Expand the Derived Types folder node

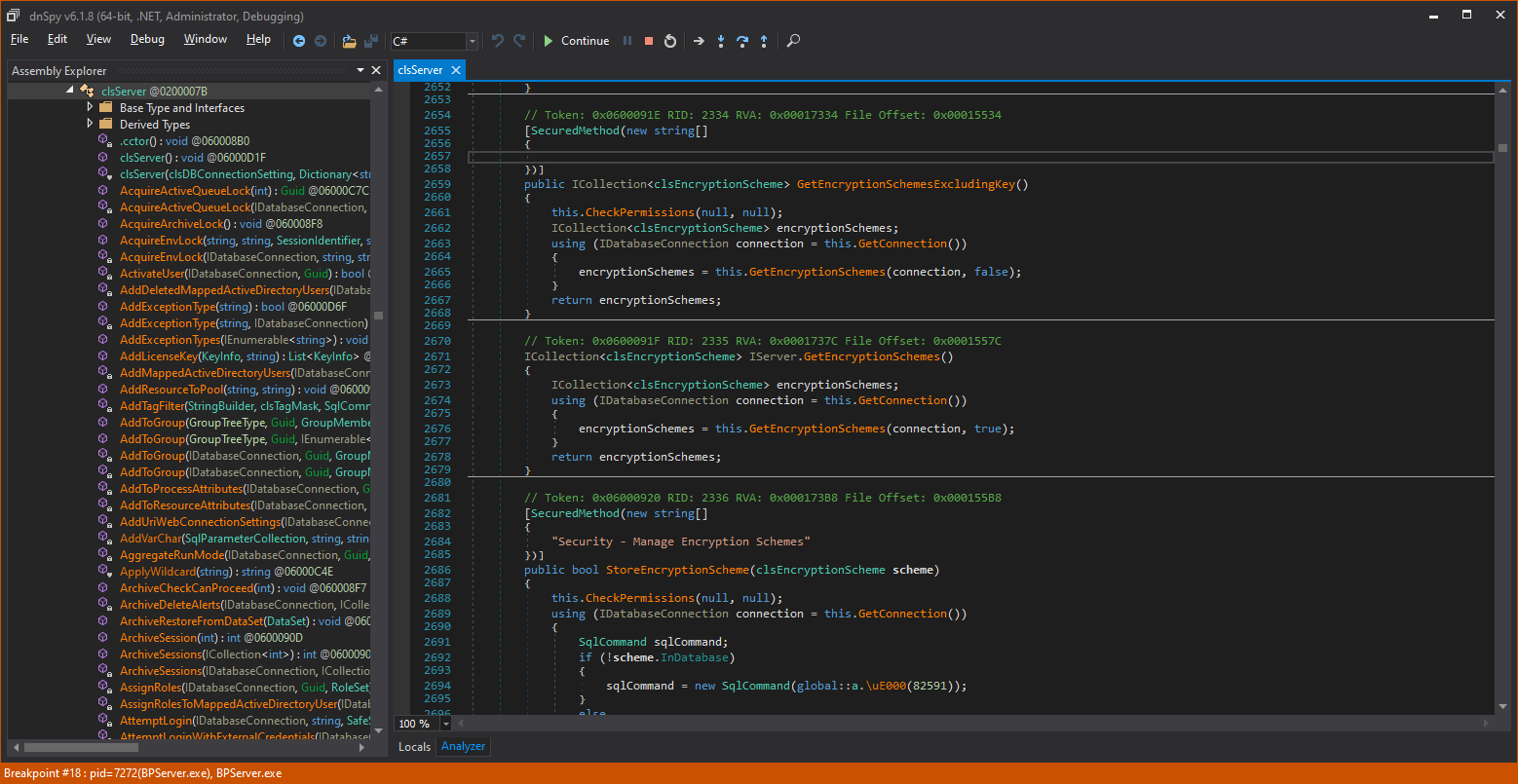pos(91,124)
